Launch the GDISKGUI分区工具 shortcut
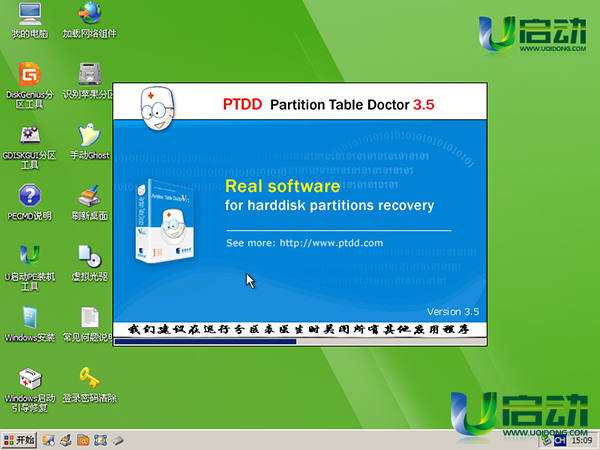The height and width of the screenshot is (450, 600). 30,147
